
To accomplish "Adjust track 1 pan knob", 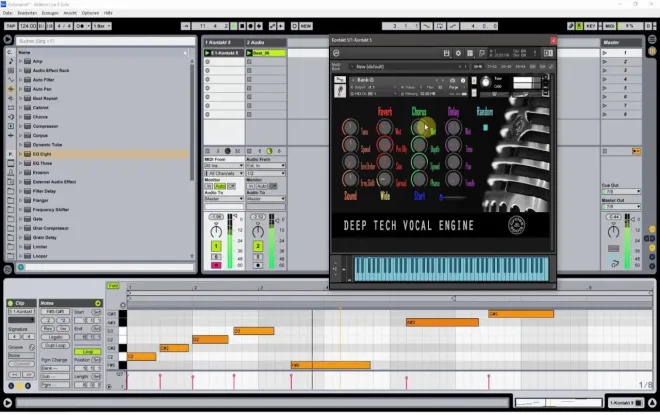I will [216, 231].
